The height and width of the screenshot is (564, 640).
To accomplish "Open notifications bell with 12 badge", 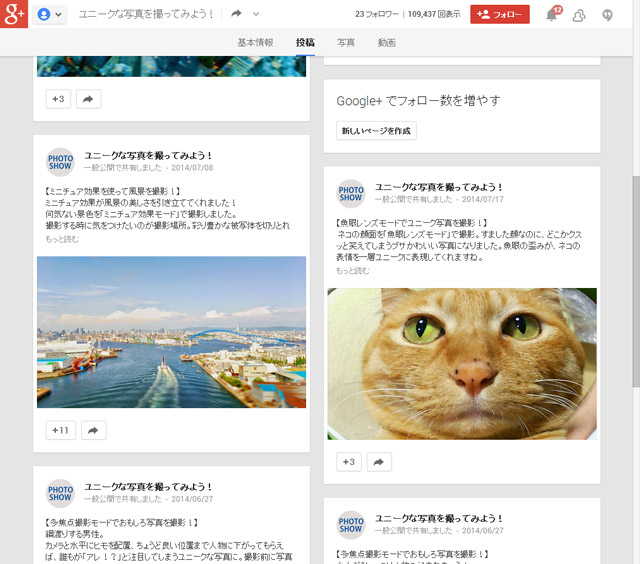I will [x=553, y=14].
